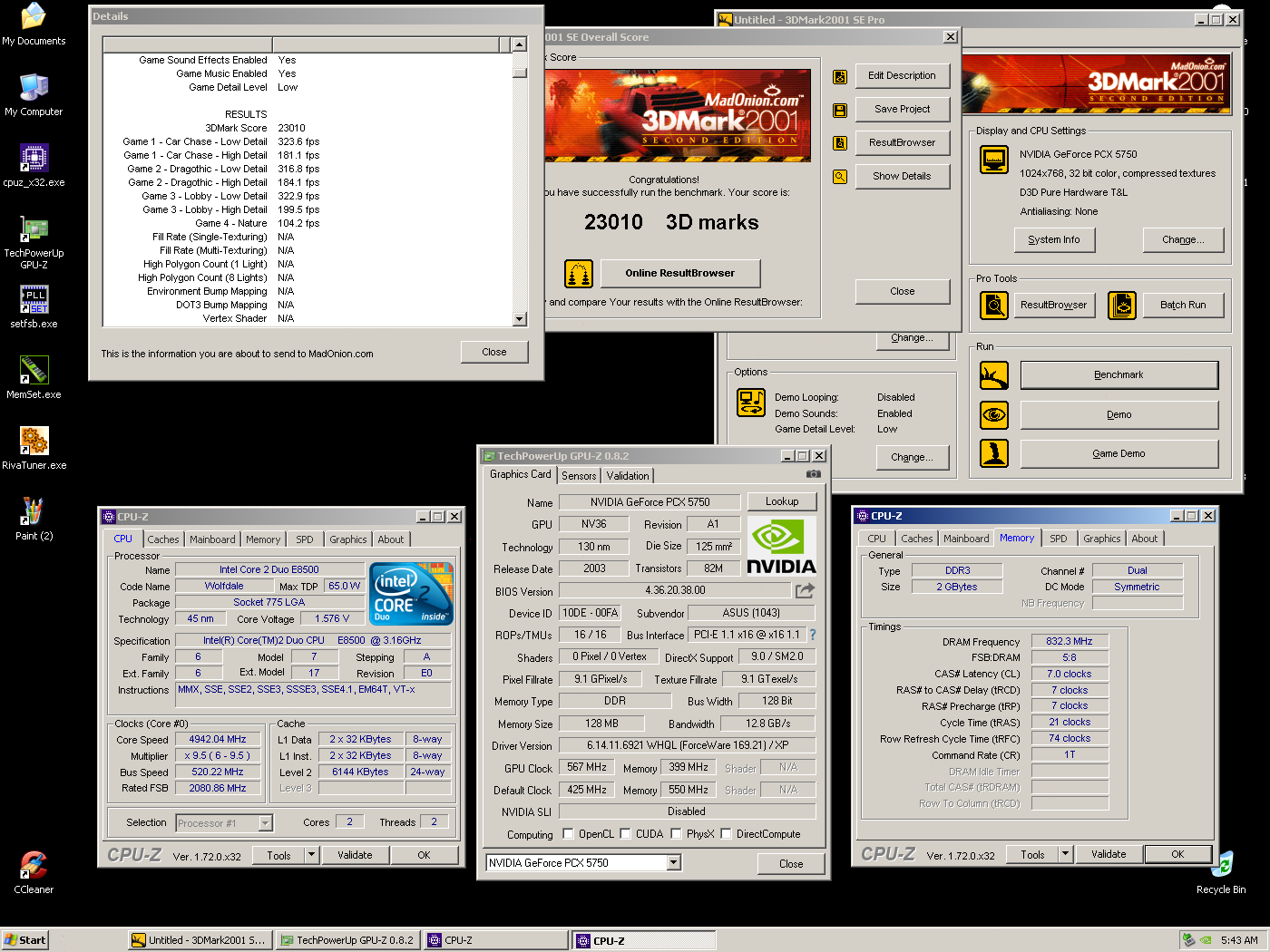Open the Graphics tab in right CPU-Z
This screenshot has height=952, width=1270.
[1102, 539]
